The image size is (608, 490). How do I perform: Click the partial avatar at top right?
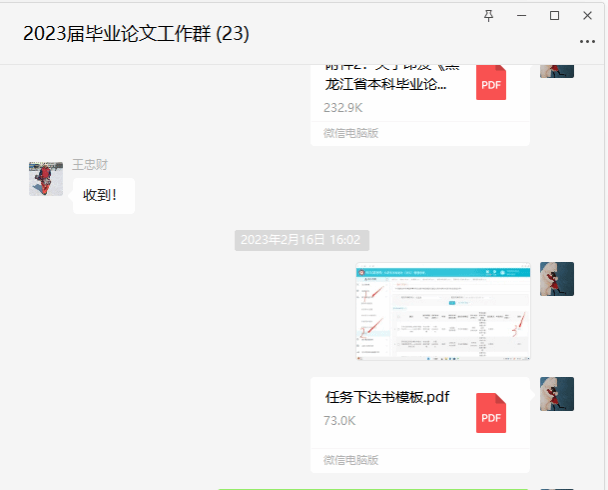[556, 69]
